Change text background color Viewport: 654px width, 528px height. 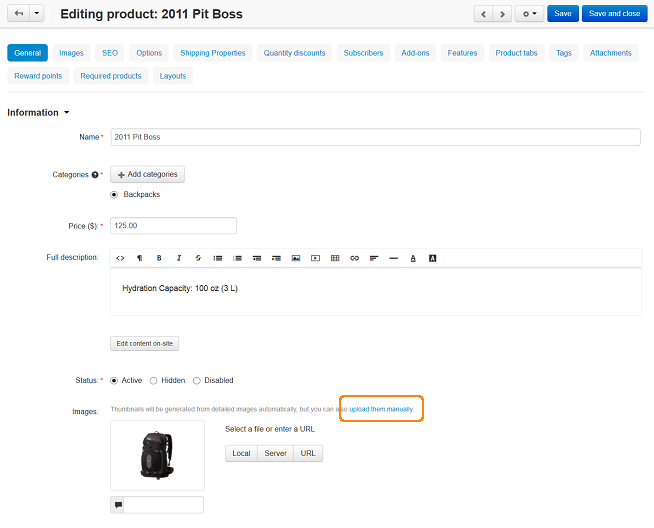pos(433,258)
